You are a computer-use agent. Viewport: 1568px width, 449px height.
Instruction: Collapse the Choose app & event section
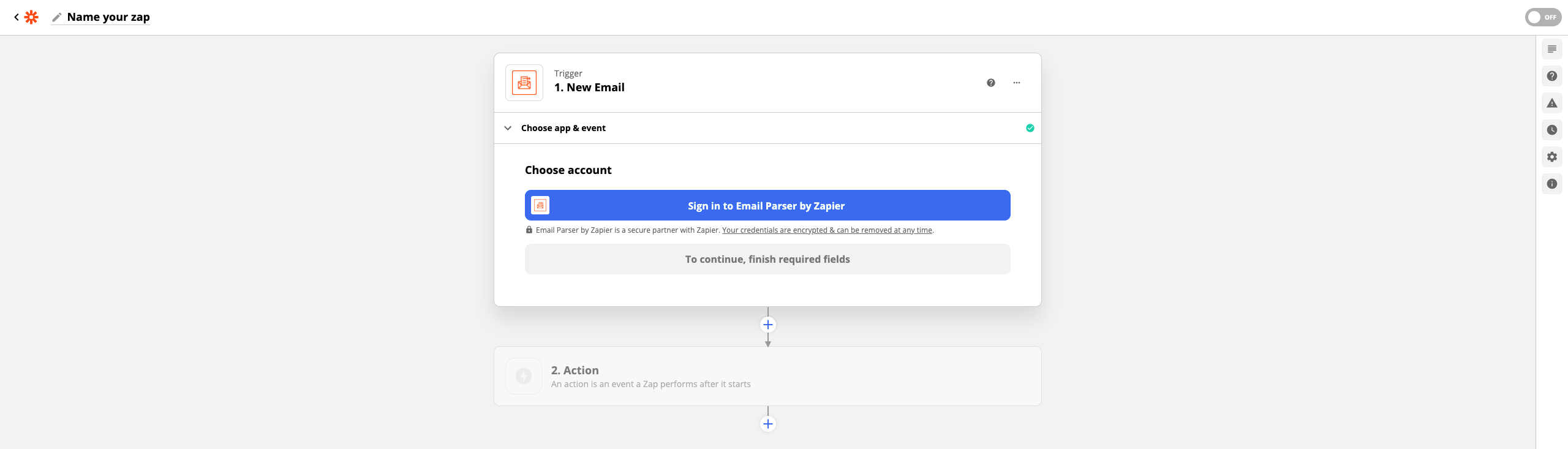tap(508, 128)
